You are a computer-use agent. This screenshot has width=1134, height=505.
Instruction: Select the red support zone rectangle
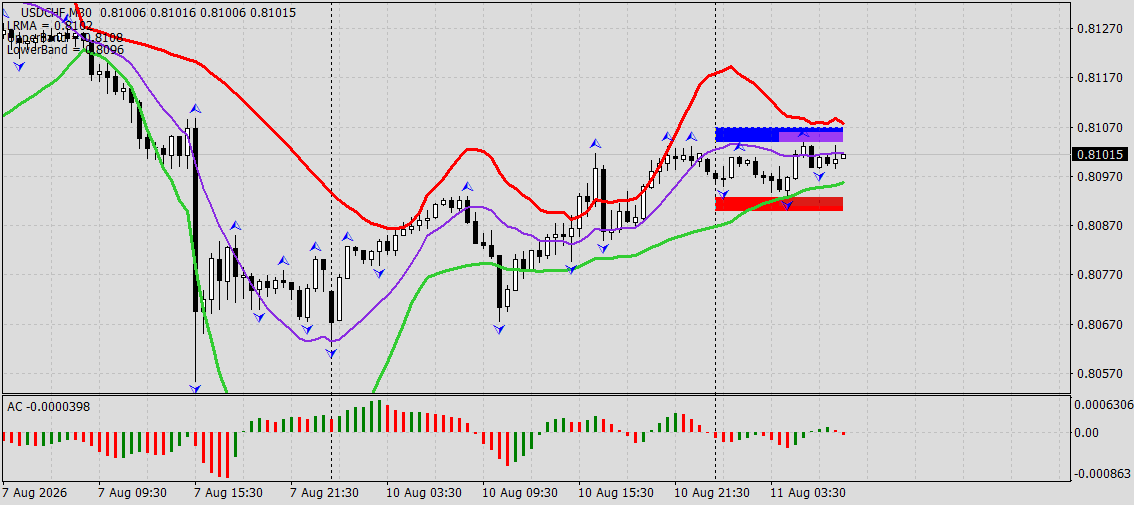pyautogui.click(x=779, y=203)
